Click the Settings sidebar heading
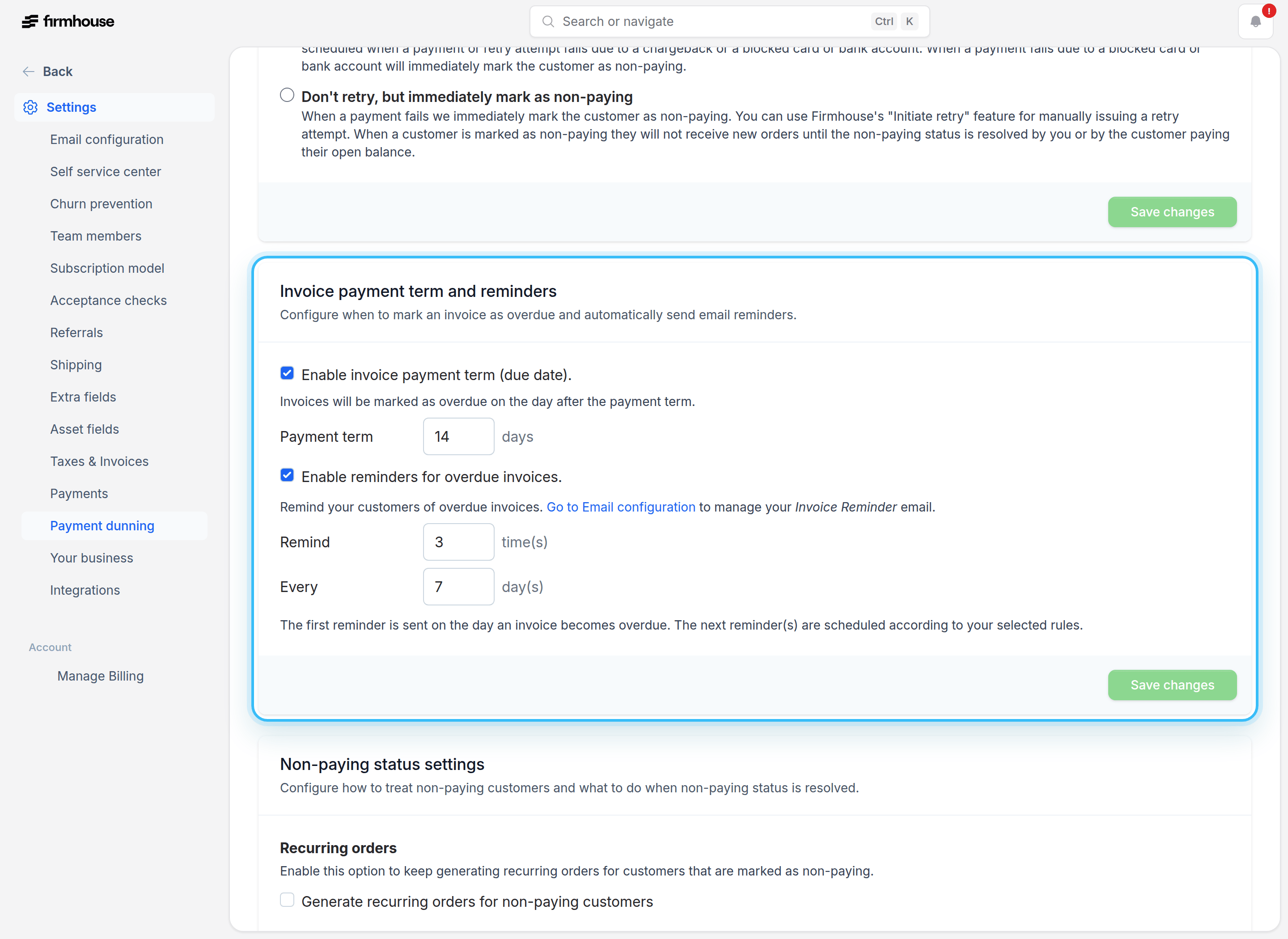 pos(115,107)
